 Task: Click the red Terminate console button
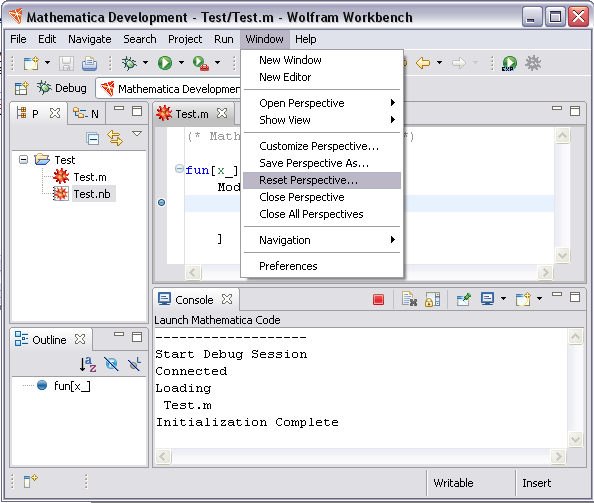(378, 300)
